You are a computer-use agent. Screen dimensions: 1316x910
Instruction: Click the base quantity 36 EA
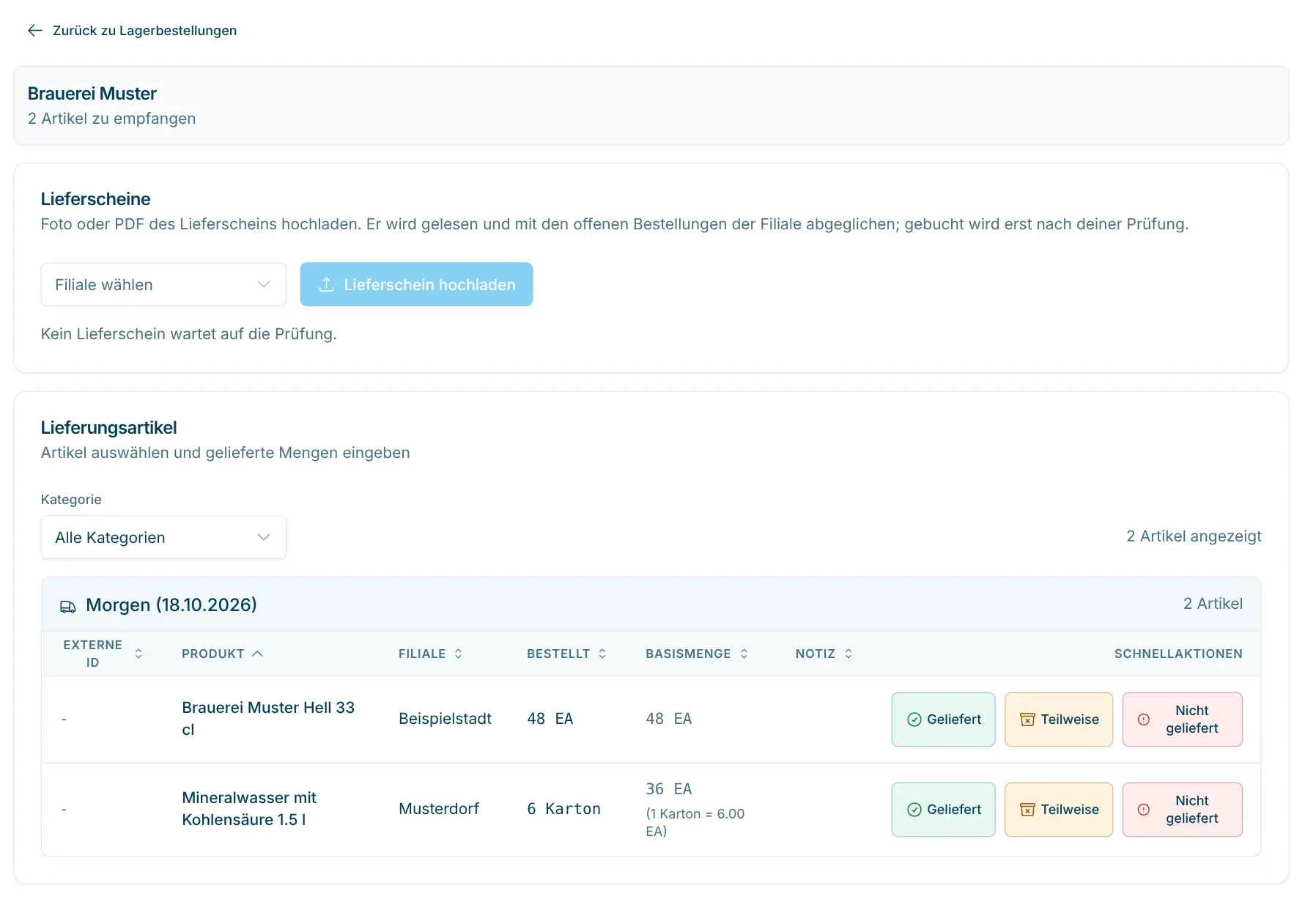point(668,789)
